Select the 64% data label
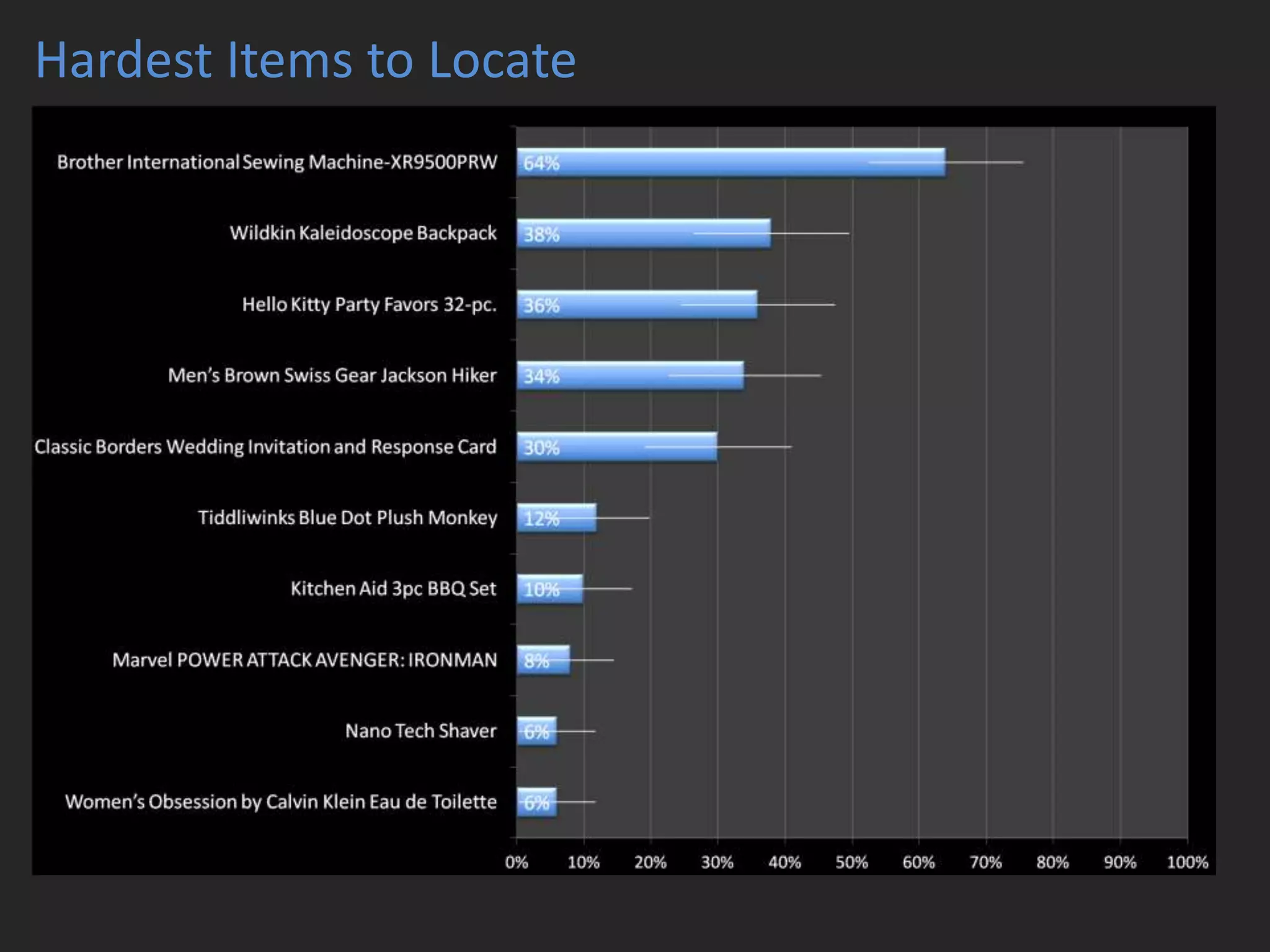1270x952 pixels. [541, 164]
